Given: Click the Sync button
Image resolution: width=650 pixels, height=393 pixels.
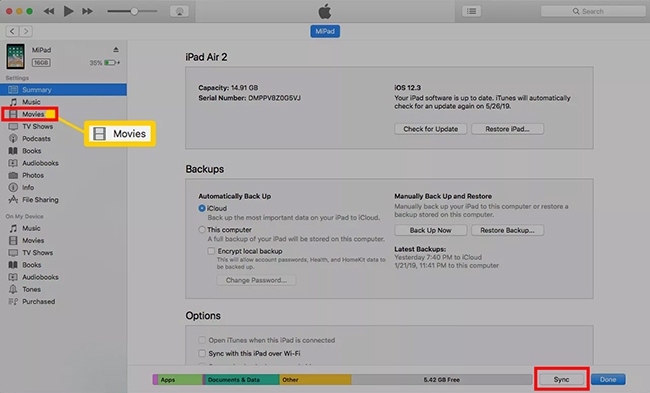Looking at the screenshot, I should 561,379.
